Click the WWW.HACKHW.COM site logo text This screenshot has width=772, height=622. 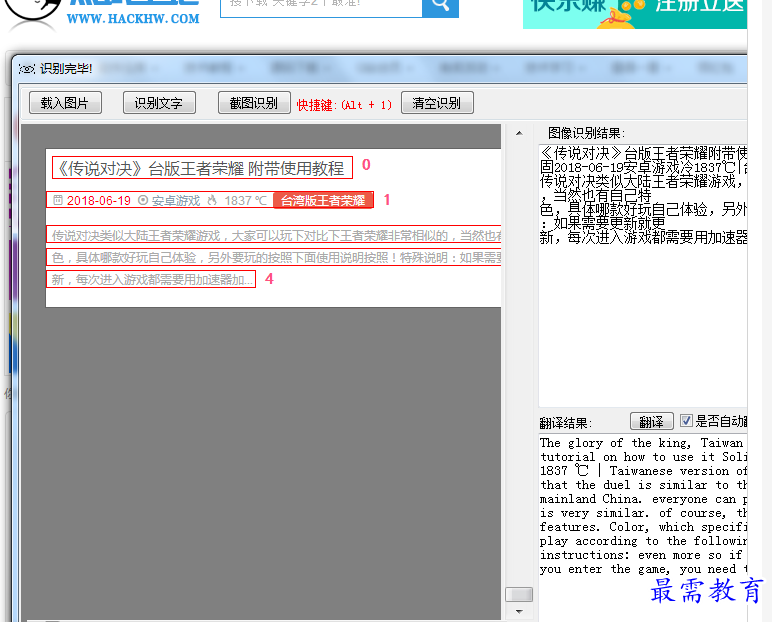click(133, 19)
